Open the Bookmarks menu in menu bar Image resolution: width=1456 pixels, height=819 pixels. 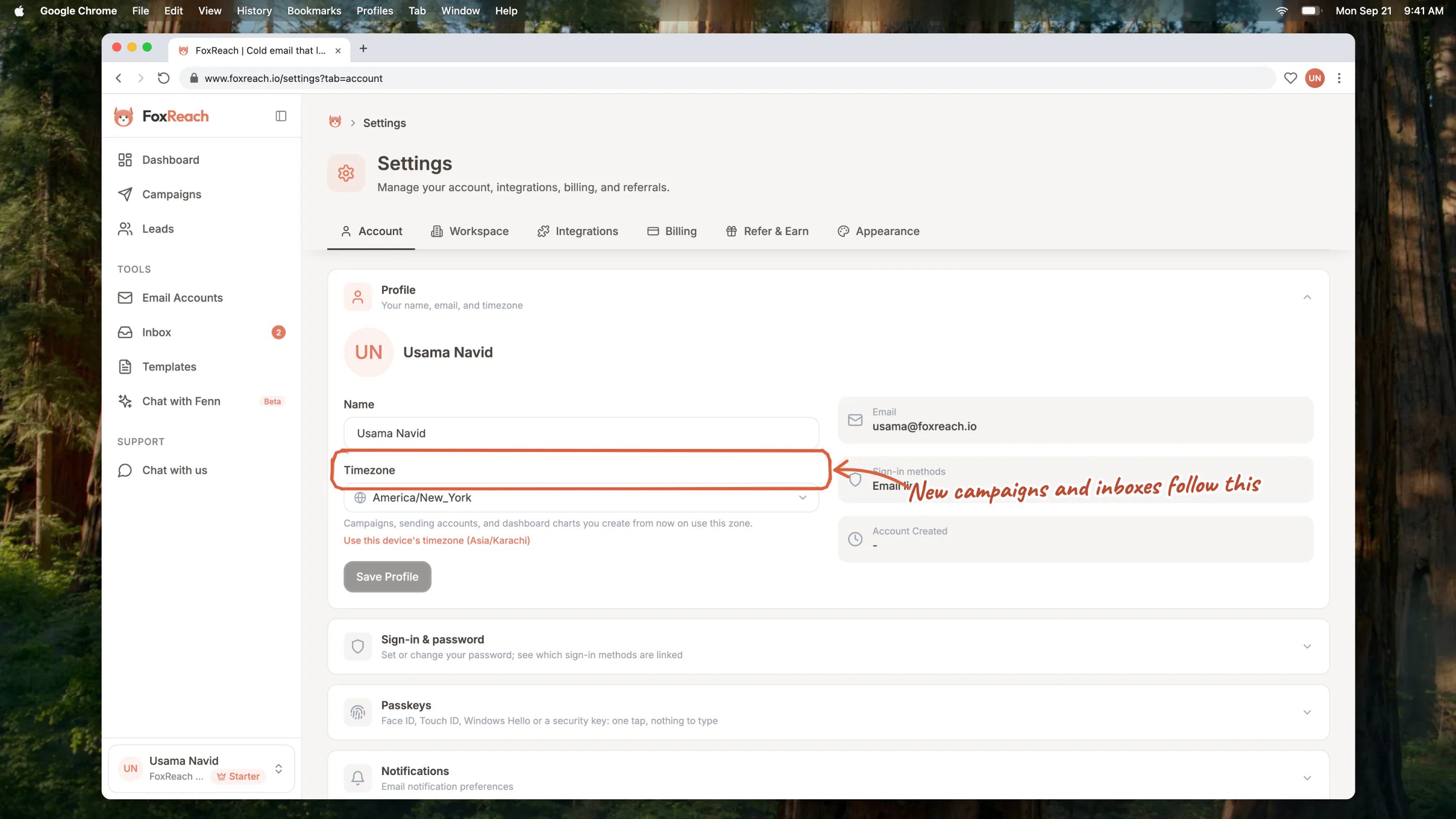(314, 11)
